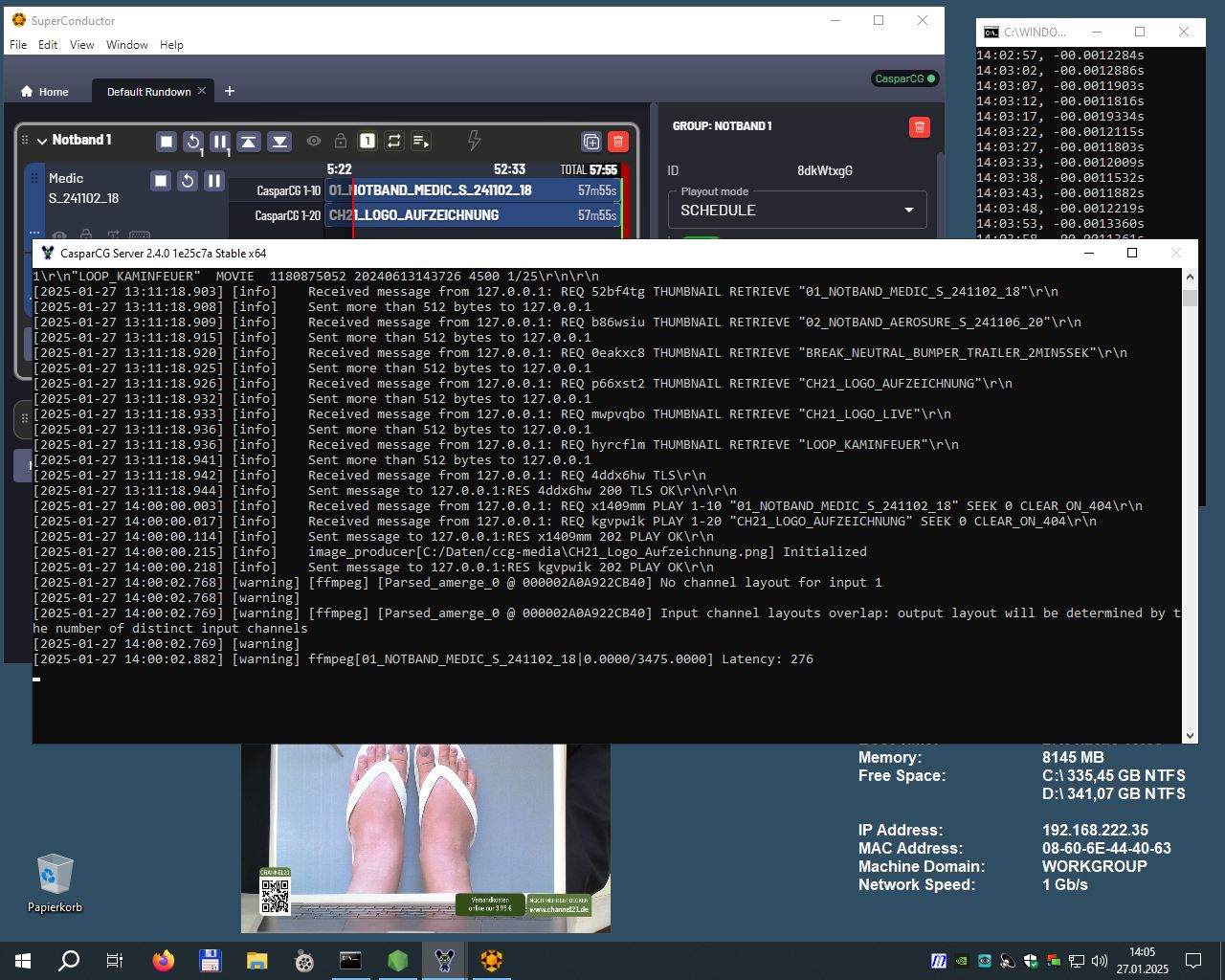Click the CasparCG Server title bar icon
This screenshot has height=980, width=1225.
[47, 253]
